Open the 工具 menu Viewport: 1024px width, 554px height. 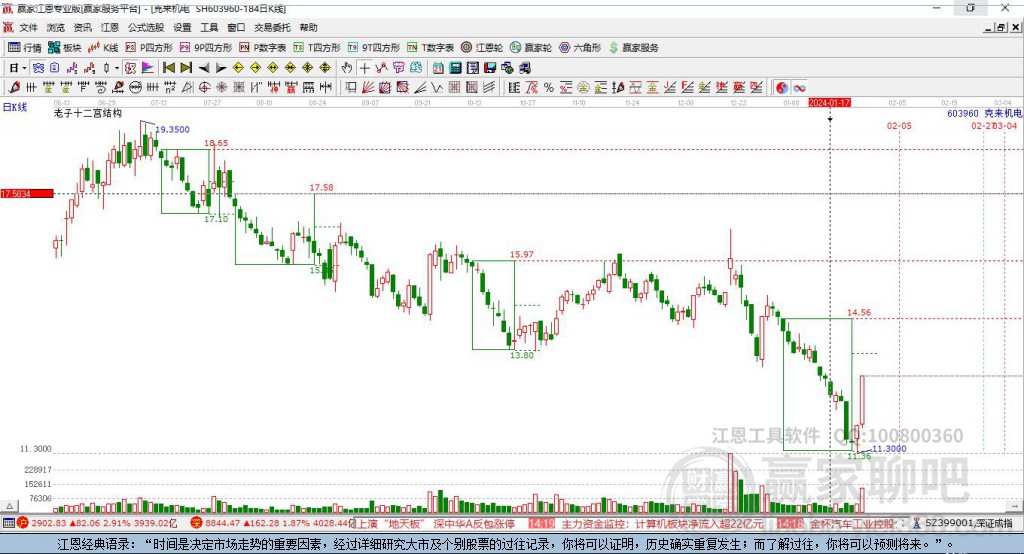coord(209,27)
